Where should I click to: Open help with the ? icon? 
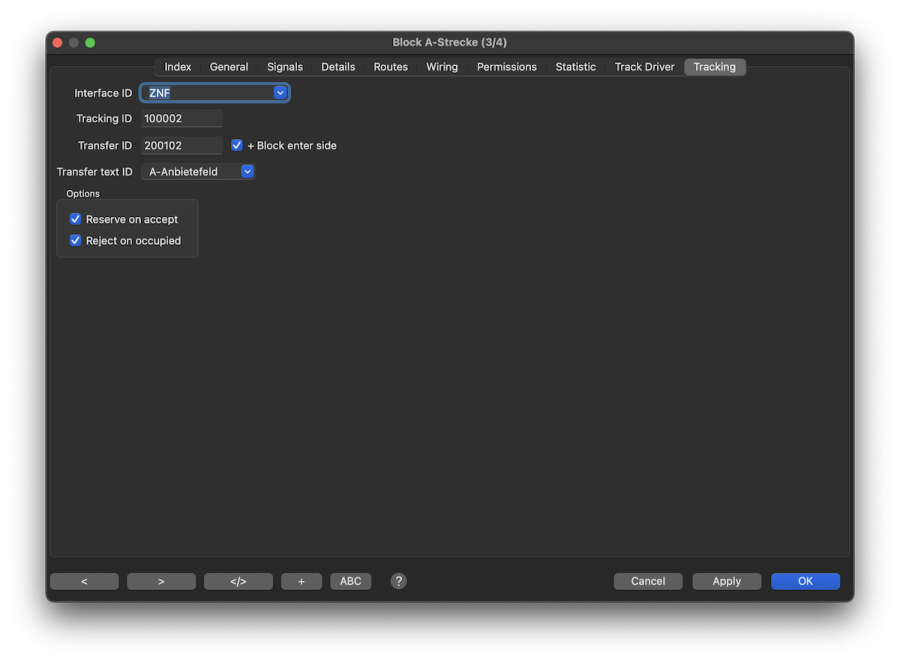[x=398, y=581]
